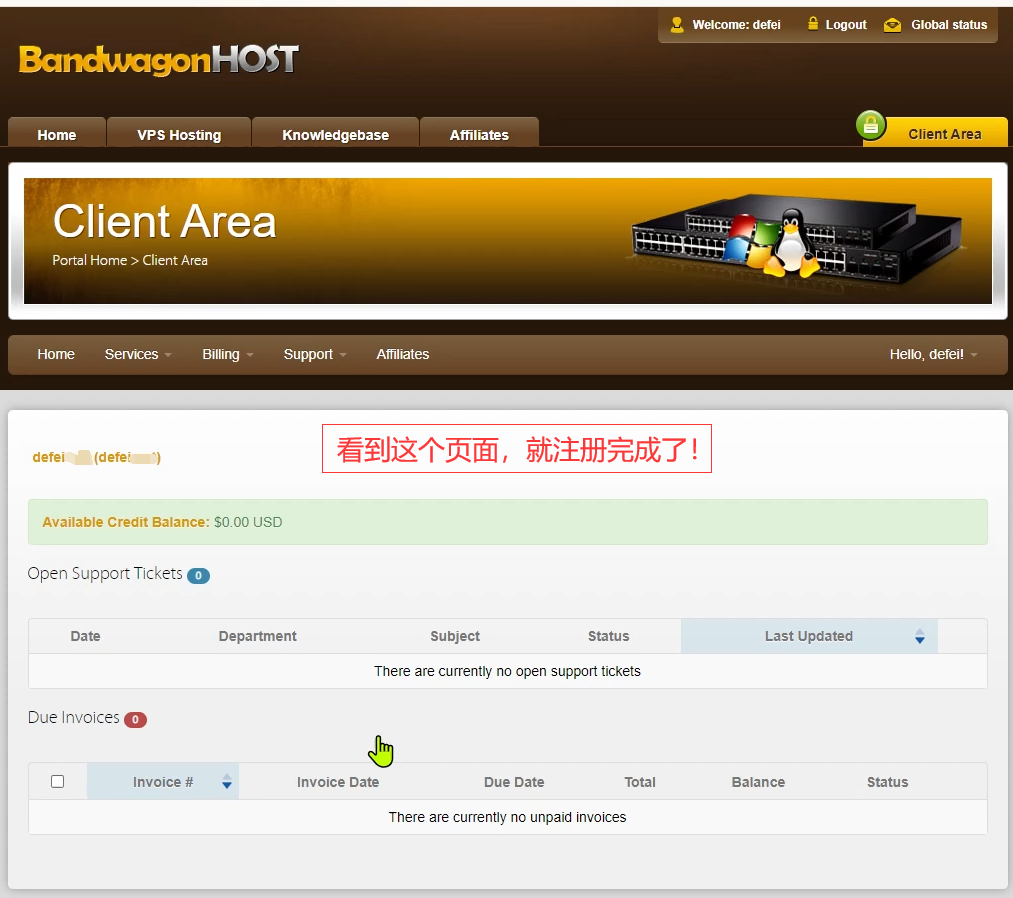The width and height of the screenshot is (1013, 898).
Task: Click the envelope icon beside Global status
Action: coord(892,25)
